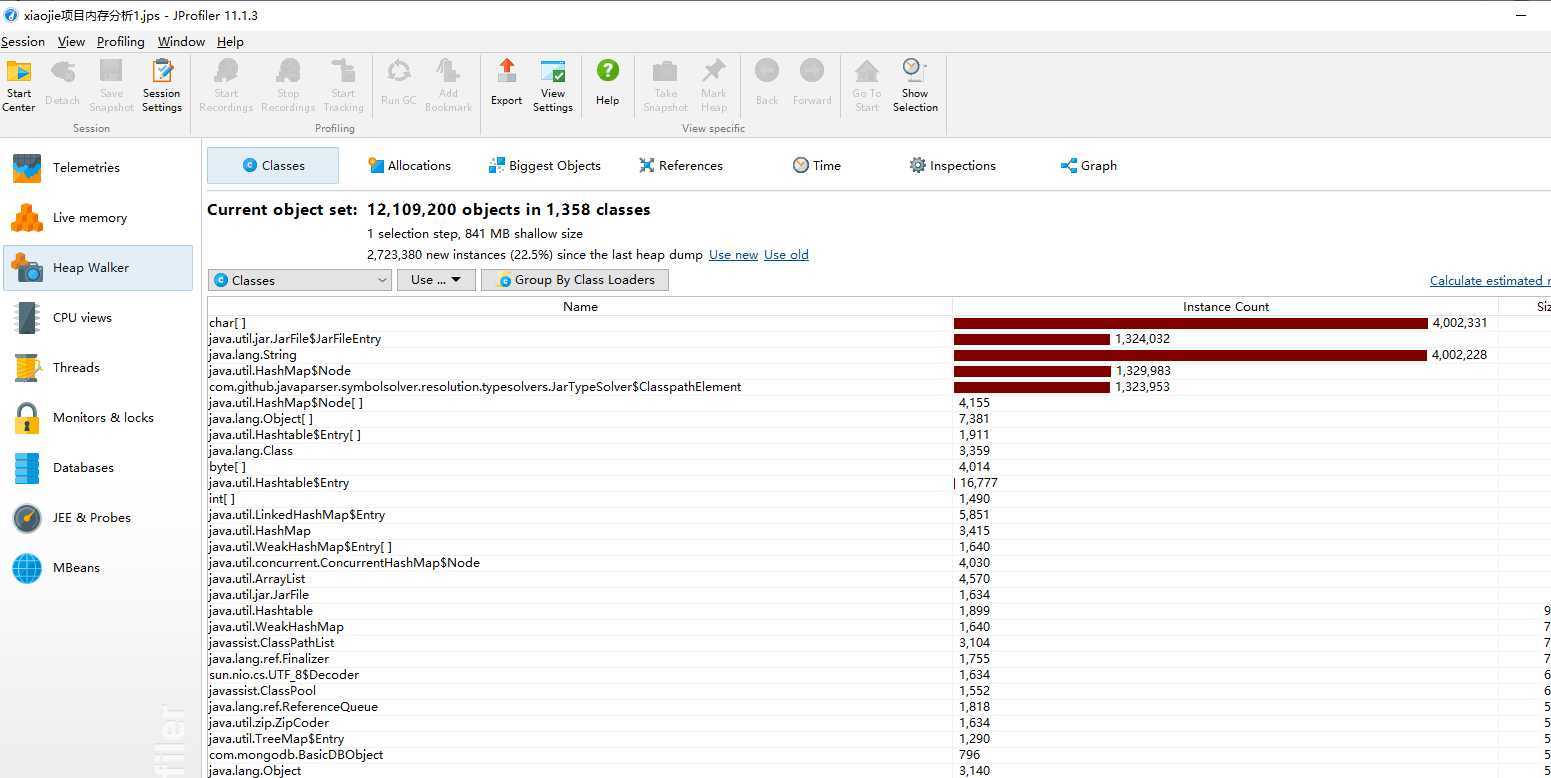Open Live memory in the sidebar

coord(98,218)
